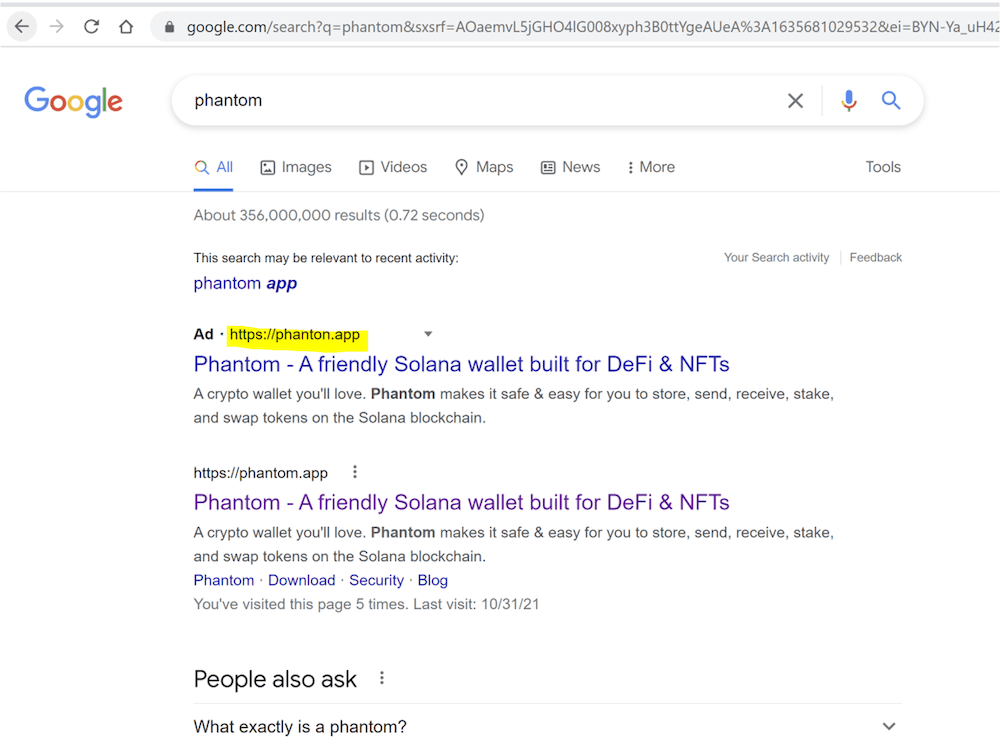Image resolution: width=1000 pixels, height=749 pixels.
Task: Submit search with magnifier icon
Action: click(891, 100)
